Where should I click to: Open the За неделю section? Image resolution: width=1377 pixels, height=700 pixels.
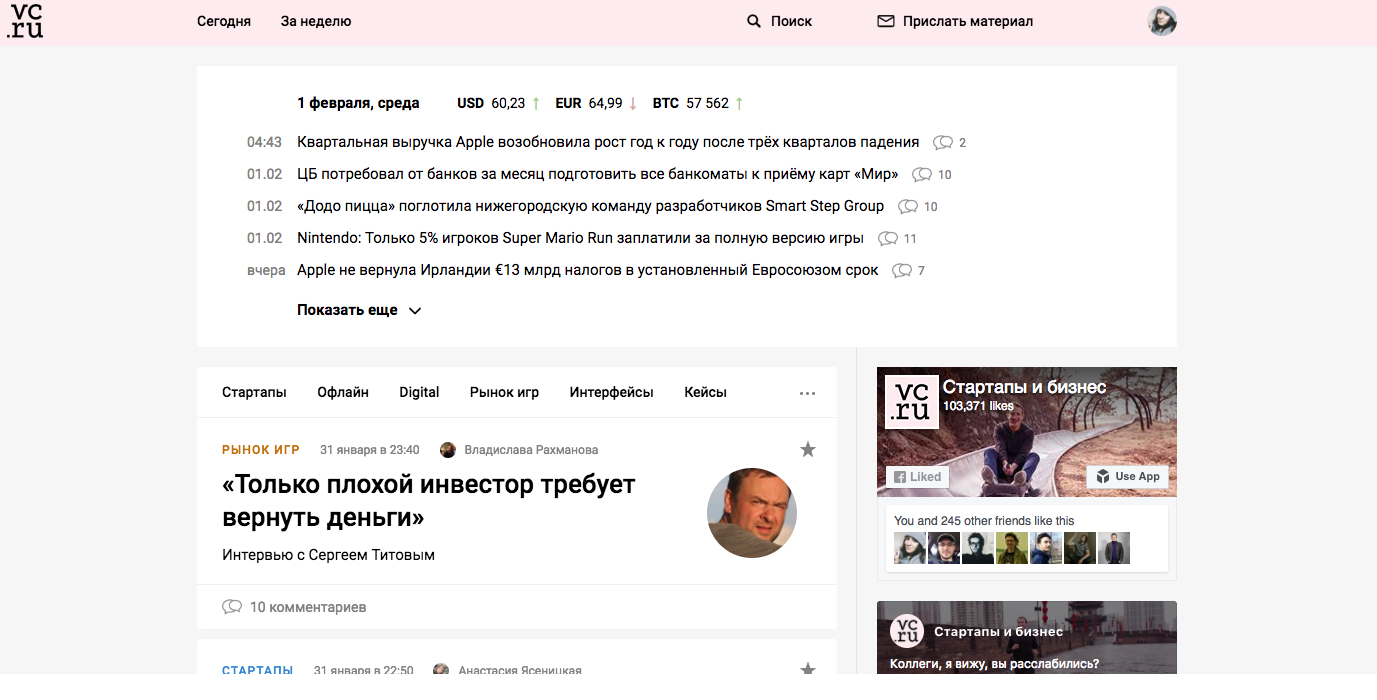[316, 21]
